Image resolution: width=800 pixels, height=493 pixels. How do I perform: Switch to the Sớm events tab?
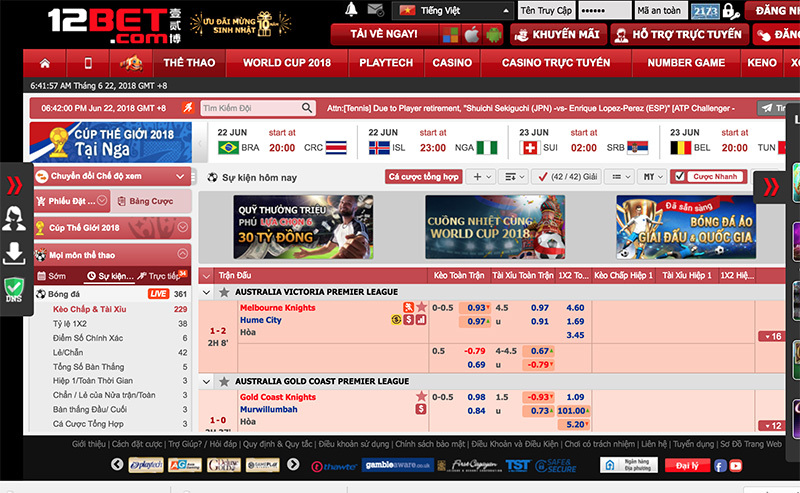57,276
